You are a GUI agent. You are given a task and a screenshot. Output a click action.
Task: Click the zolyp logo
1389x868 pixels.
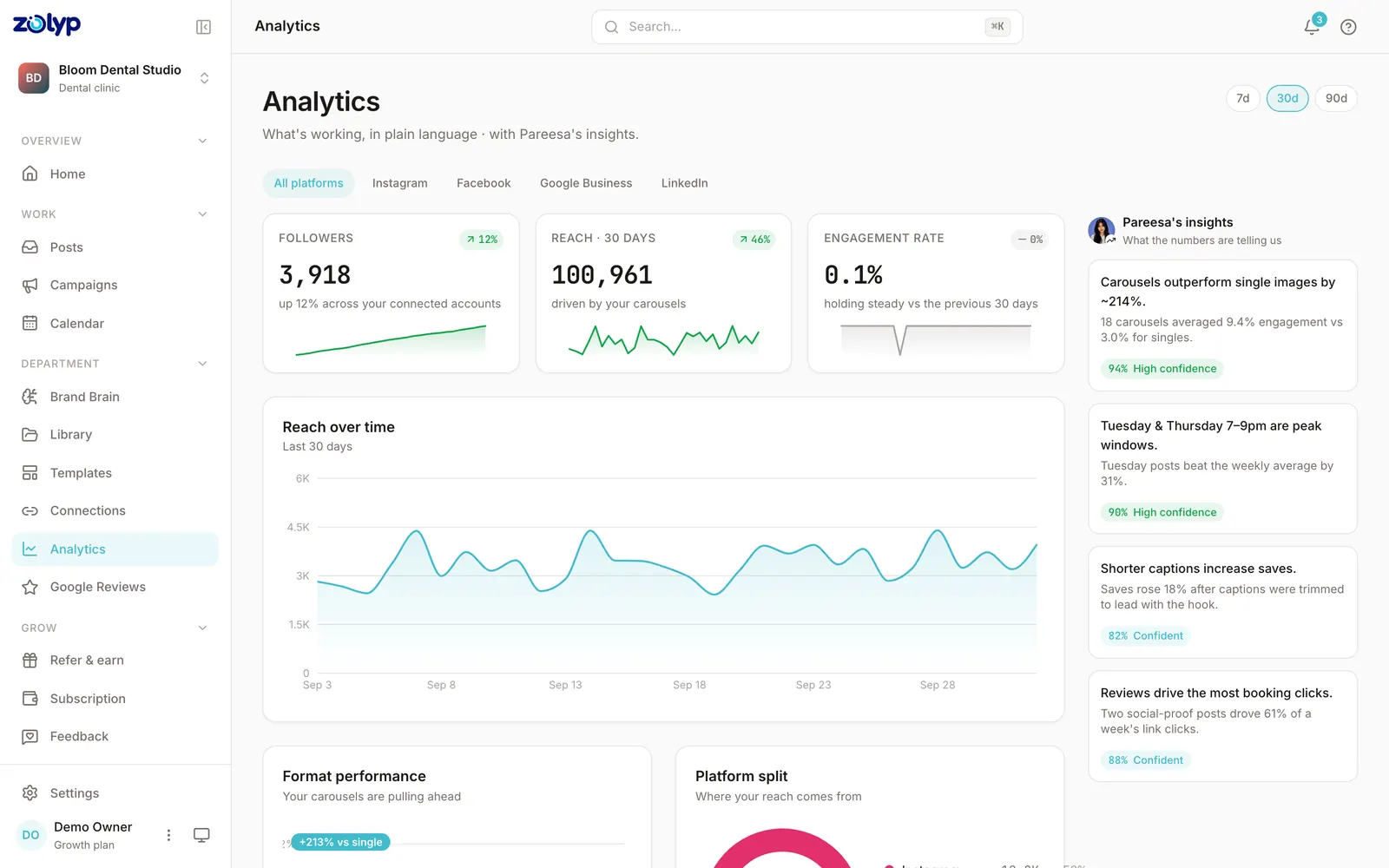click(x=47, y=24)
